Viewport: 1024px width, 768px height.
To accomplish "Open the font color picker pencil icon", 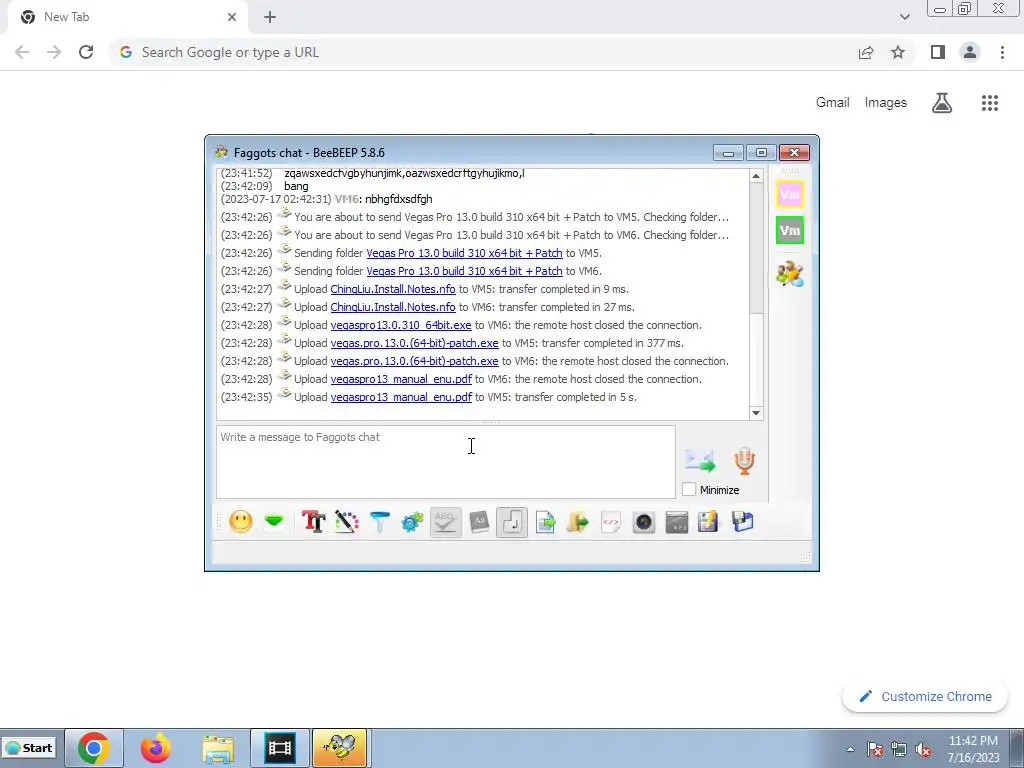I will (347, 522).
